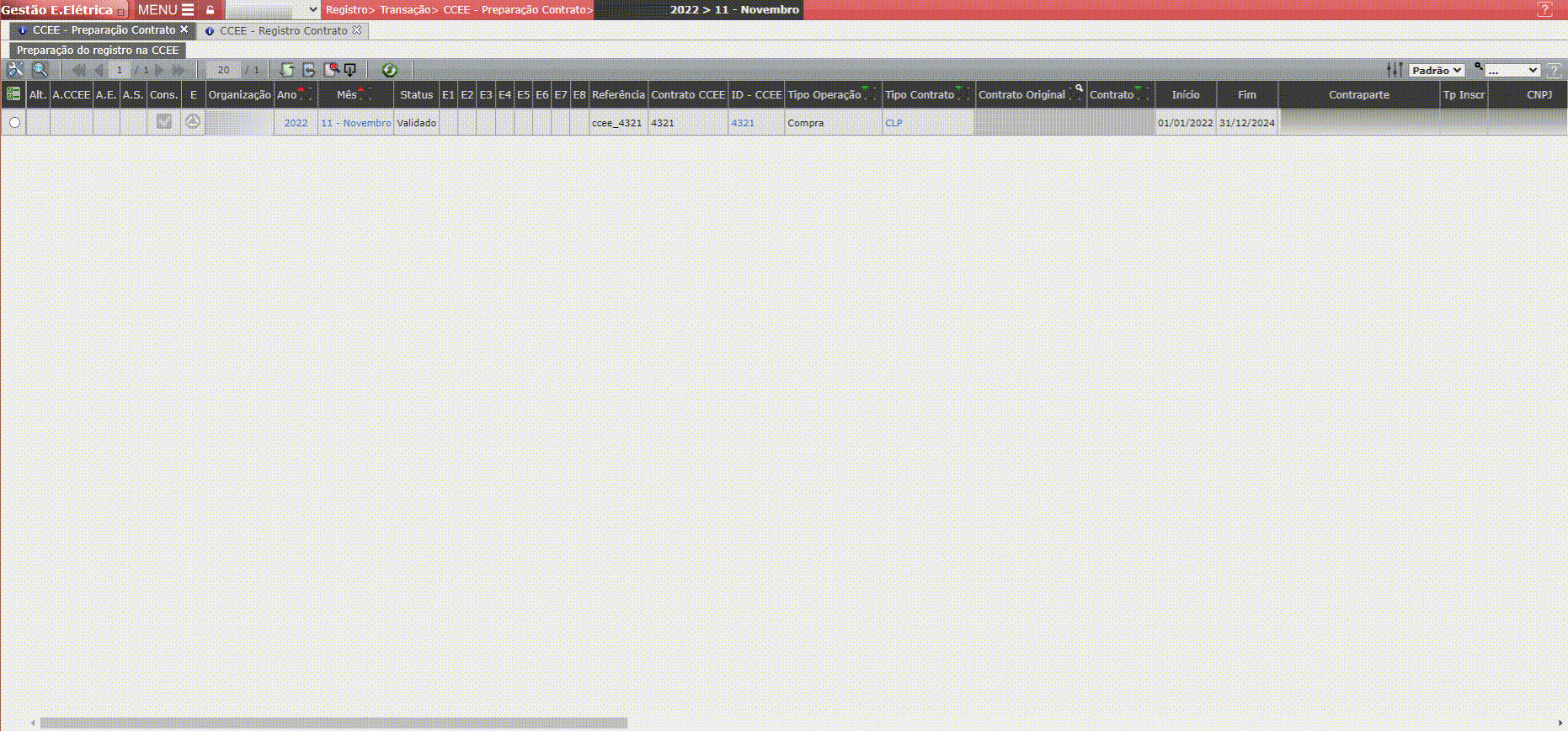This screenshot has width=1568, height=731.
Task: Click the help question mark in red header
Action: 1544,10
